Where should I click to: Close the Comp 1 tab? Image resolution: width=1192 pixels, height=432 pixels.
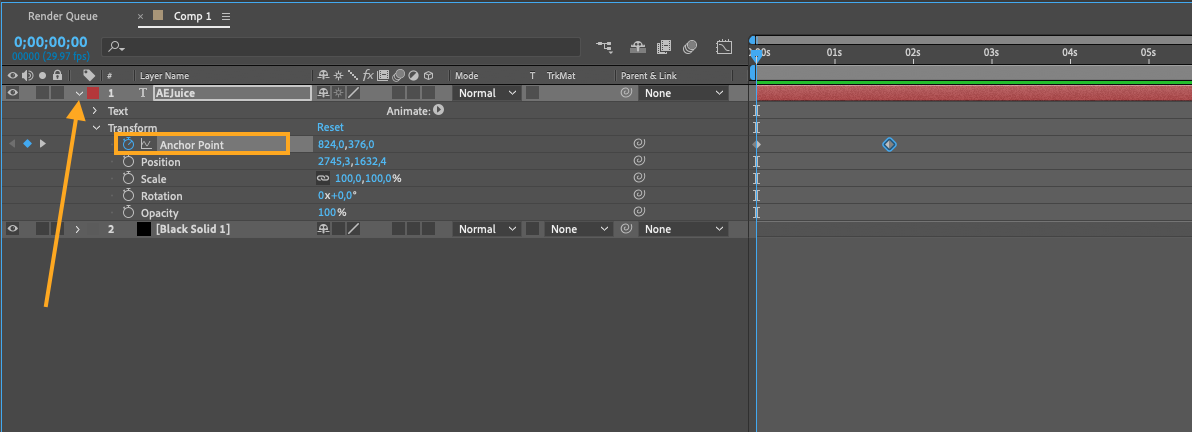pos(140,16)
